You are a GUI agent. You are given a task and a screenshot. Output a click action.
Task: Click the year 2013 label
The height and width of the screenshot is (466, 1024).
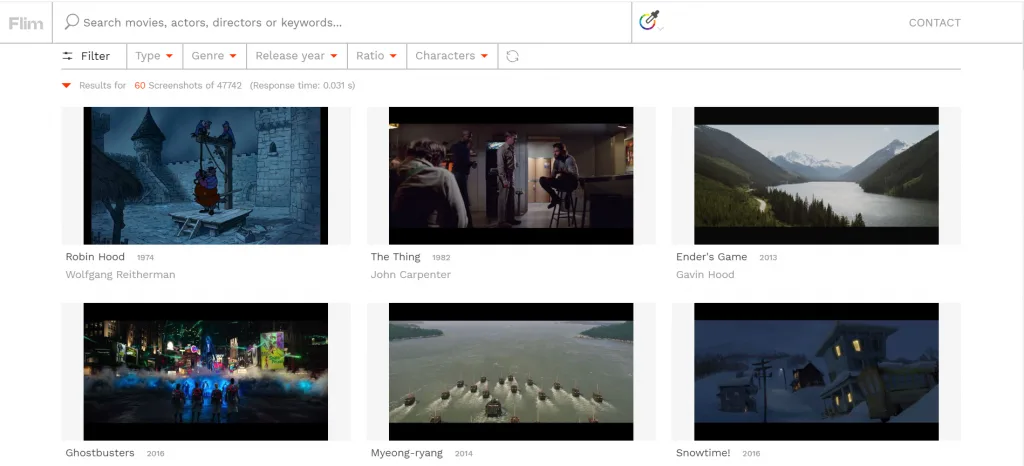tap(768, 258)
